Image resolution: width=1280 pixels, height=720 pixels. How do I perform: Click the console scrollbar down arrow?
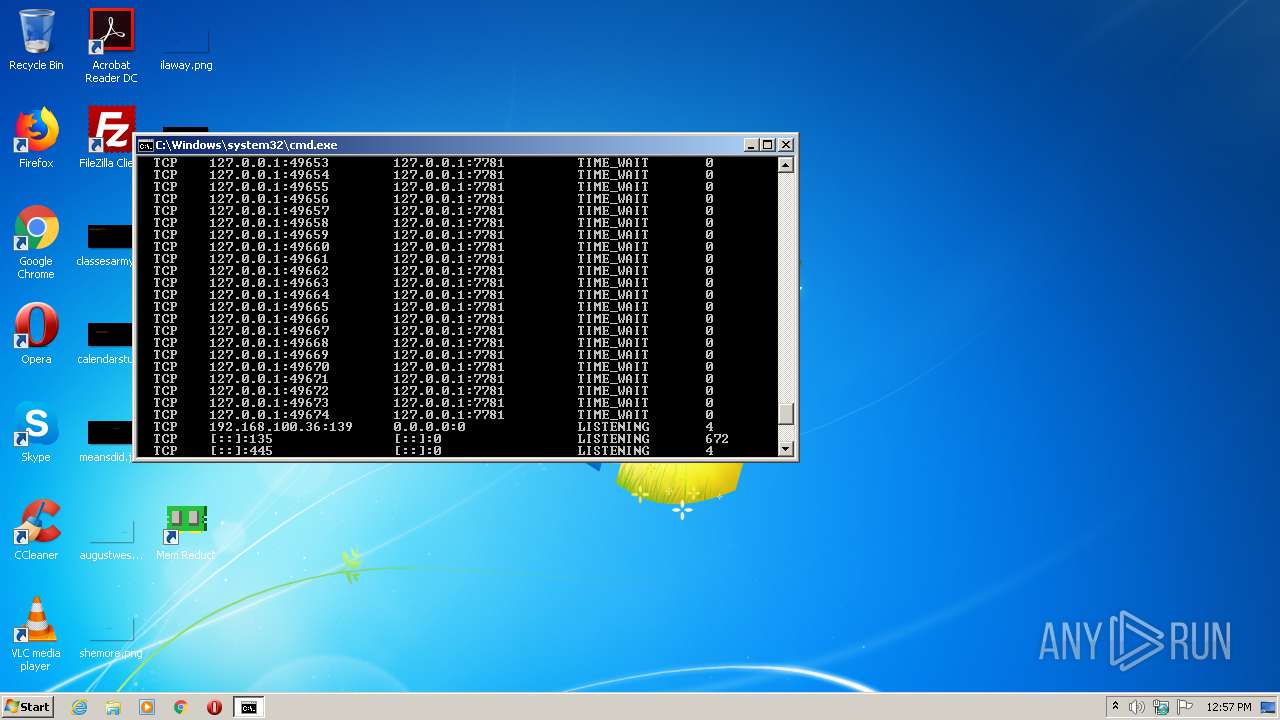pyautogui.click(x=786, y=449)
